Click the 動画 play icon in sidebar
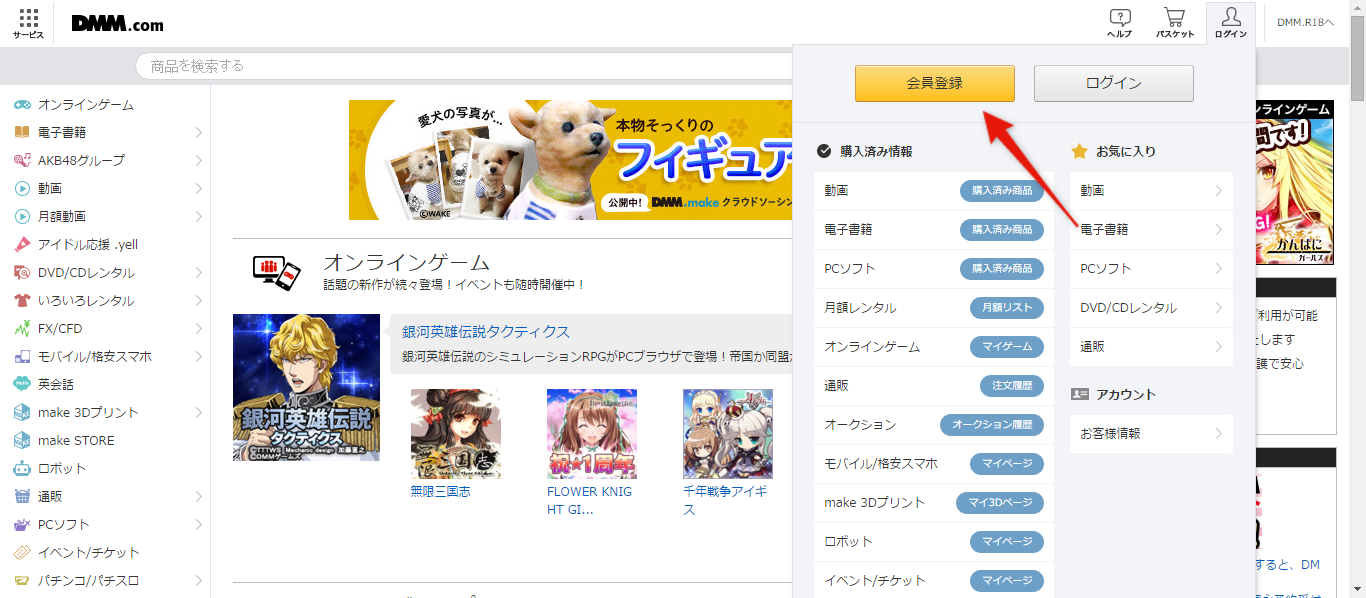Image resolution: width=1366 pixels, height=598 pixels. point(21,188)
